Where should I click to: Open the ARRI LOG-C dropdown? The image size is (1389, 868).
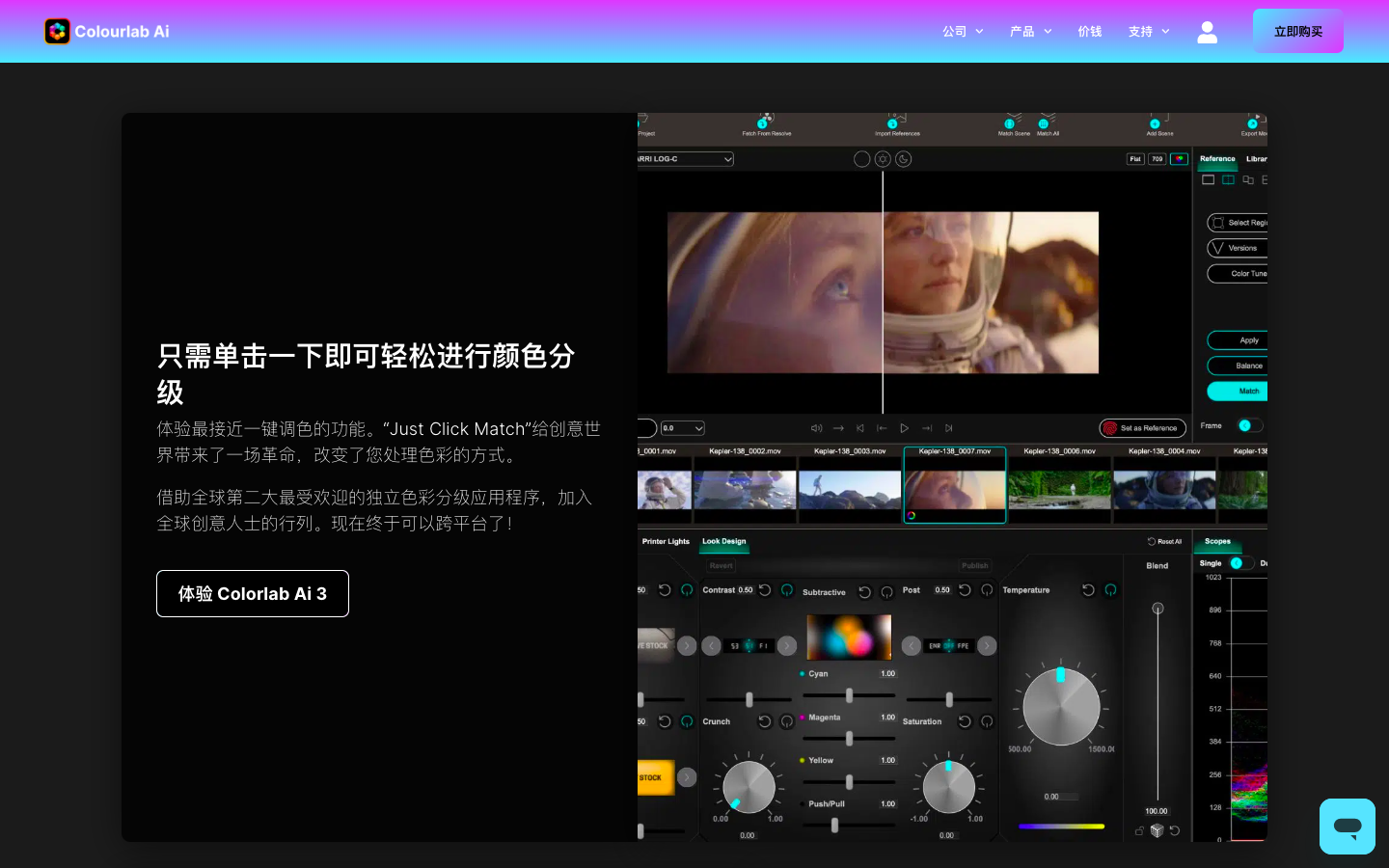click(686, 159)
